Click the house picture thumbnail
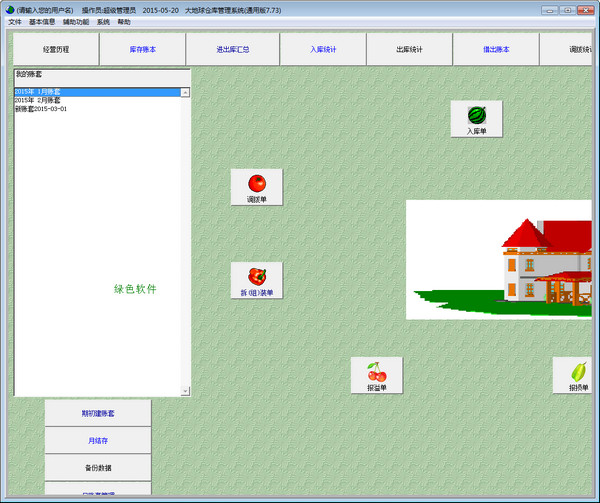This screenshot has width=600, height=503. 499,260
